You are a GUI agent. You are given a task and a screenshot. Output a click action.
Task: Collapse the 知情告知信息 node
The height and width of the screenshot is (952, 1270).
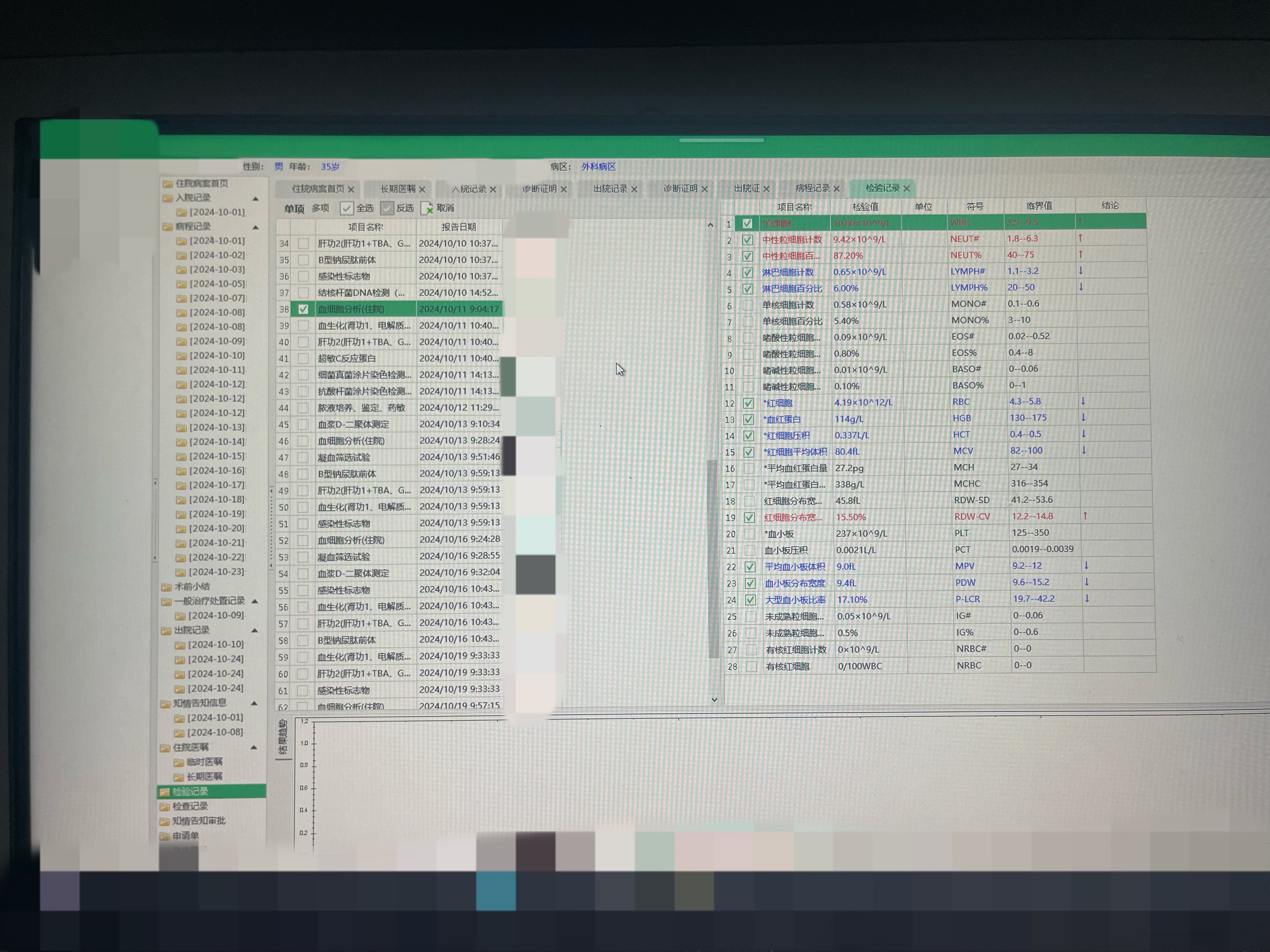point(254,704)
